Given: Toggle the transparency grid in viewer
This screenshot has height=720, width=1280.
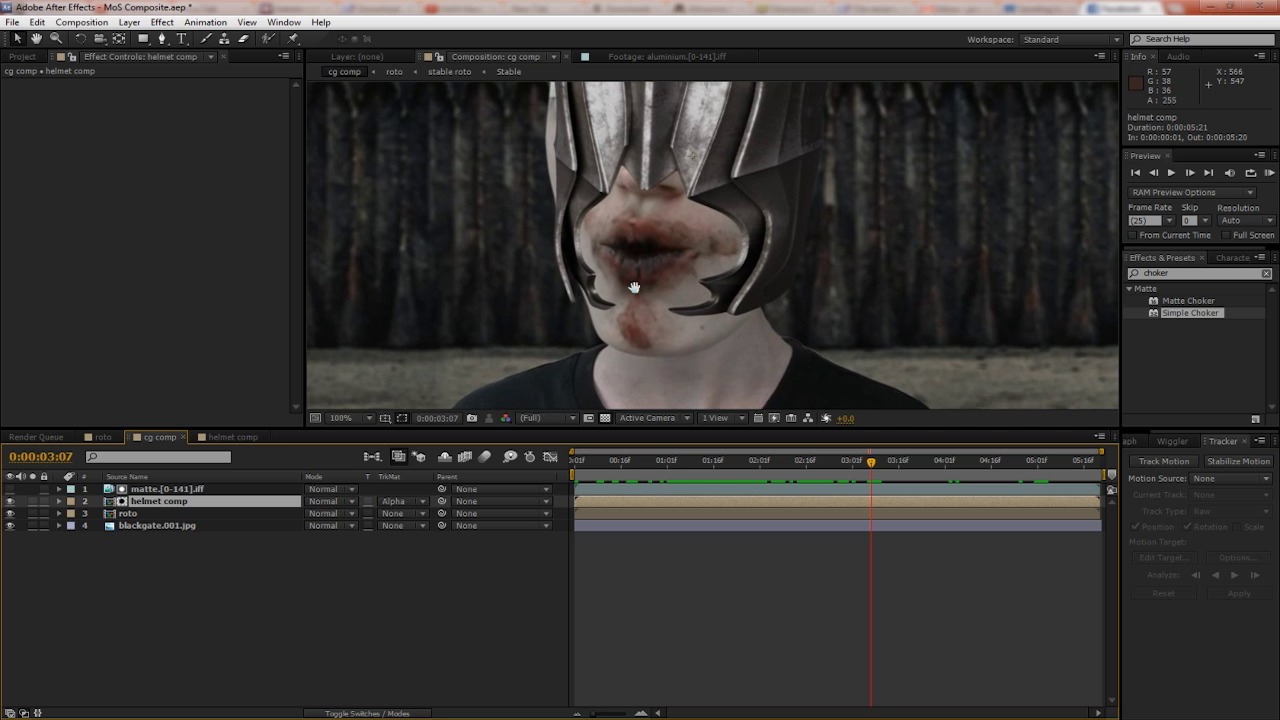Looking at the screenshot, I should (605, 418).
